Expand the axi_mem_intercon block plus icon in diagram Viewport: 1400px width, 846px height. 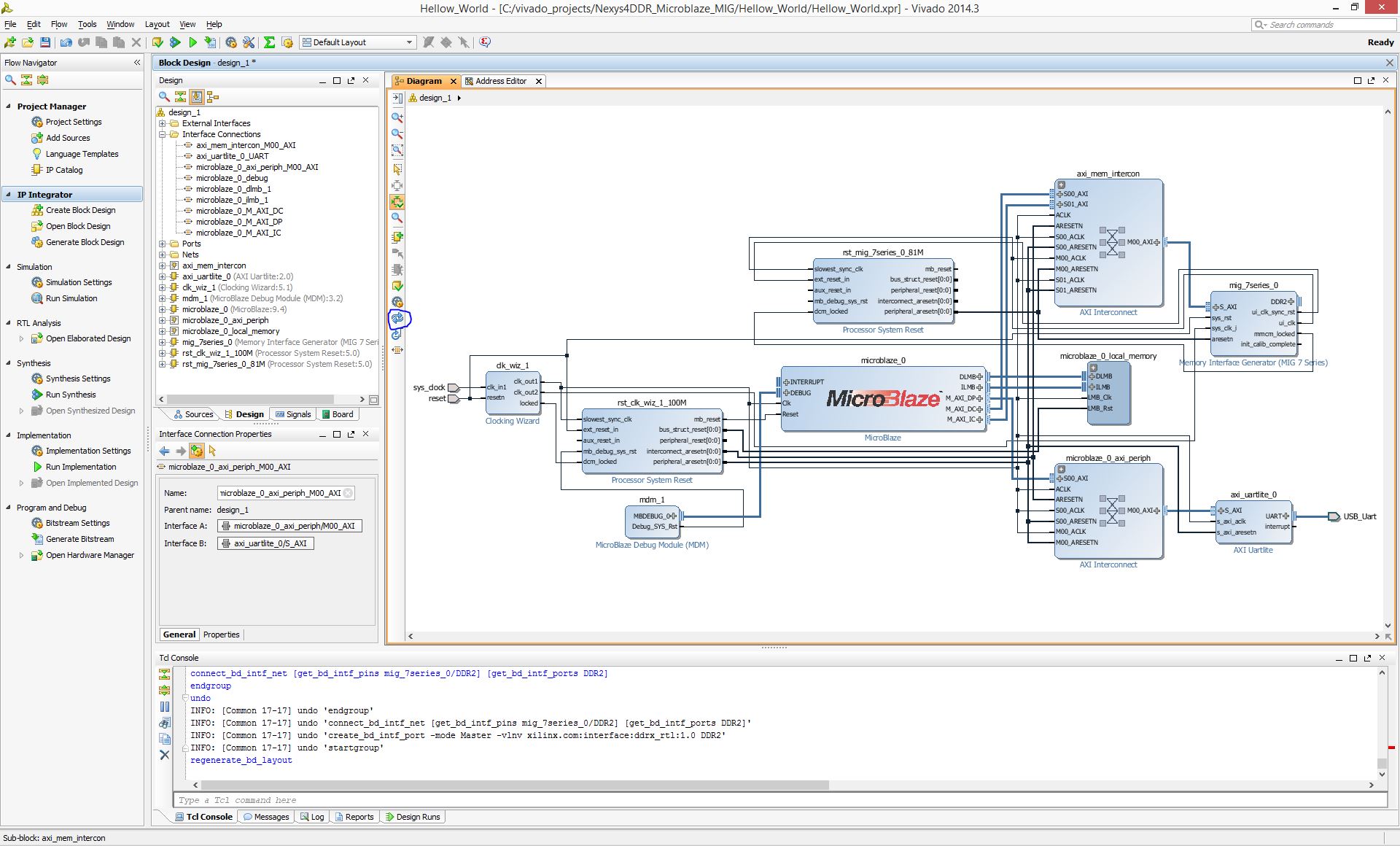(1062, 185)
